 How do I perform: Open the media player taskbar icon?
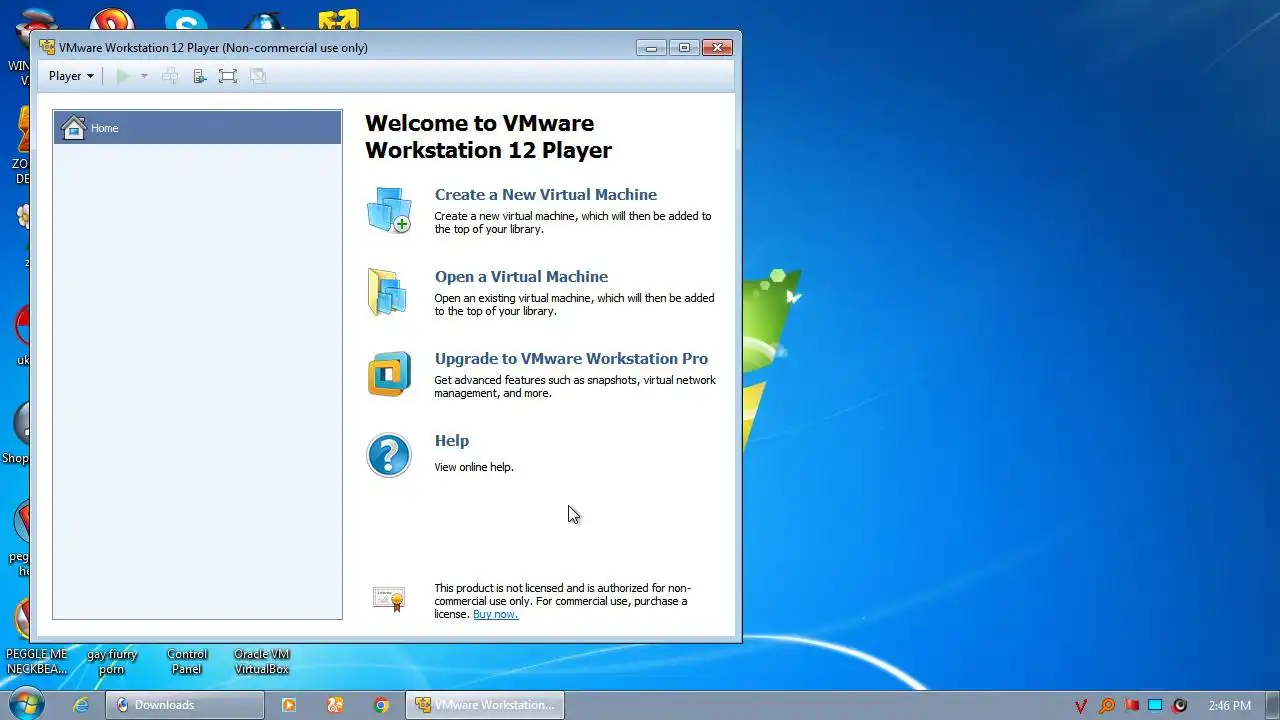coord(289,705)
